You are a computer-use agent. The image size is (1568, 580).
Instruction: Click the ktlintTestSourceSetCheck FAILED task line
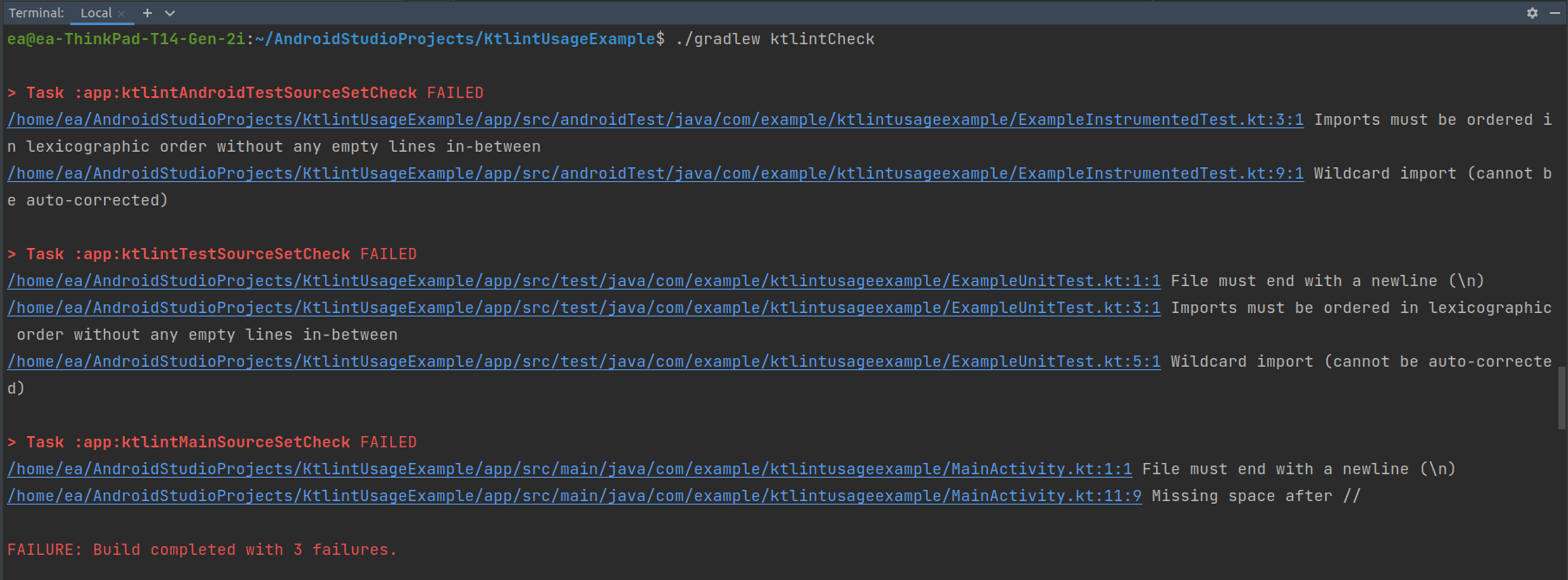pos(212,254)
